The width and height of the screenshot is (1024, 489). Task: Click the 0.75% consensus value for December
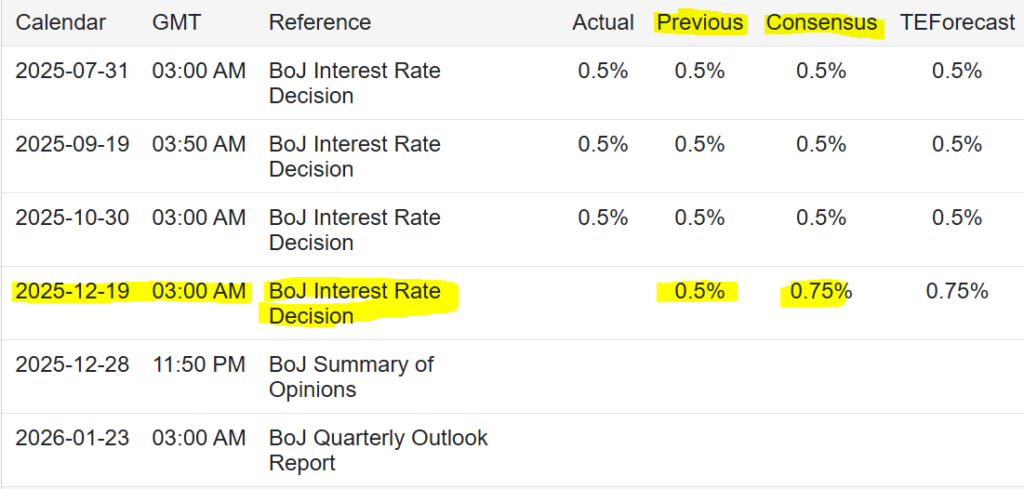coord(821,291)
